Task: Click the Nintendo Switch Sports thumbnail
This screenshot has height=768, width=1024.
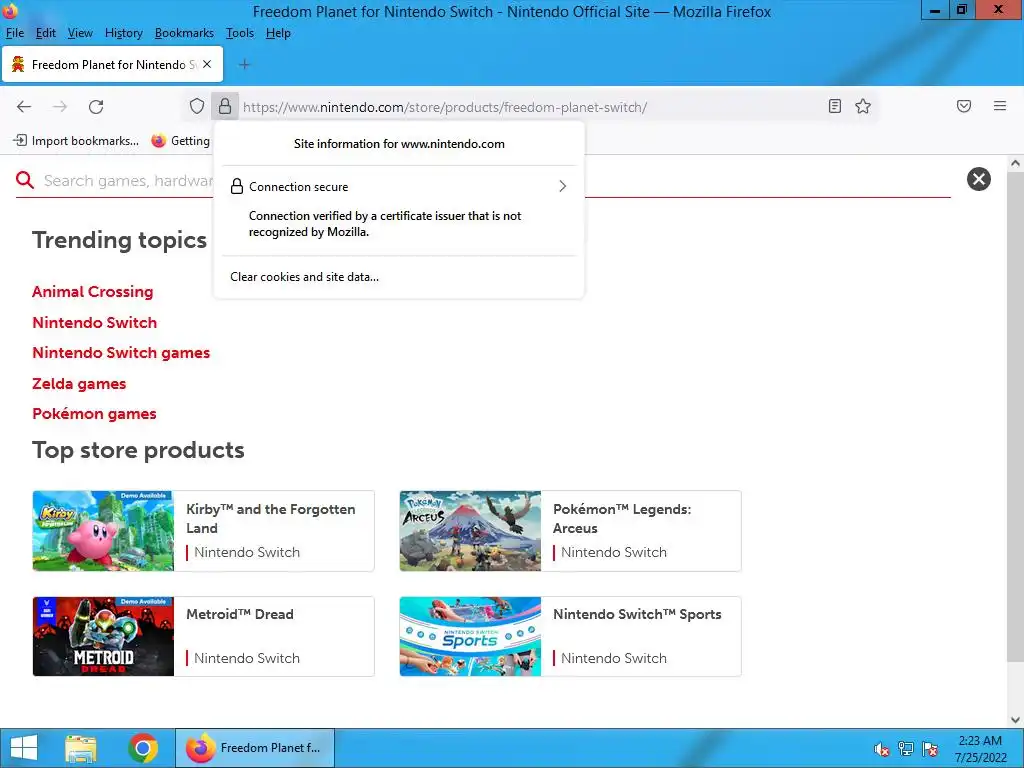Action: click(470, 636)
